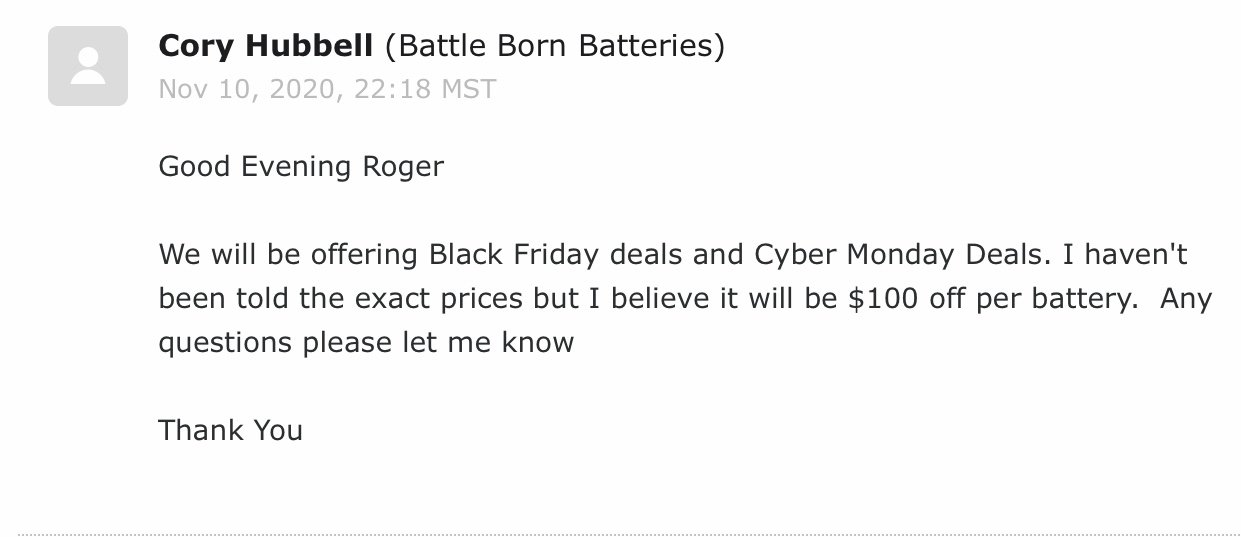Viewport: 1241px width, 537px height.
Task: Click the "$100" discount amount
Action: click(884, 299)
